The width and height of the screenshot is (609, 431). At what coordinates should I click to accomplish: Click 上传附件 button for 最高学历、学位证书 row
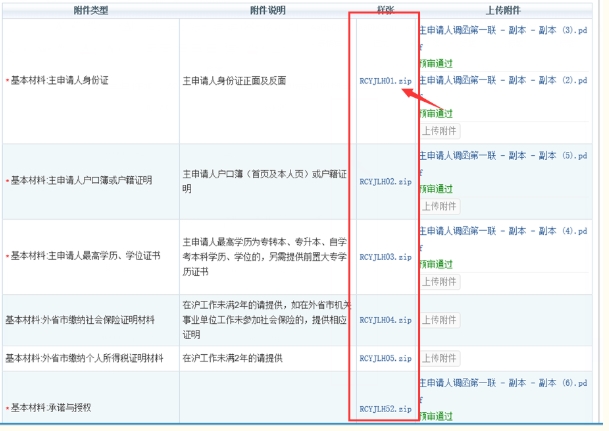coord(439,281)
